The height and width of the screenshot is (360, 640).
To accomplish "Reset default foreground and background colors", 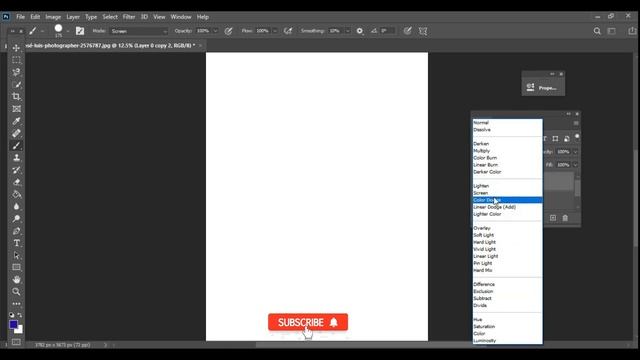I will pyautogui.click(x=12, y=315).
